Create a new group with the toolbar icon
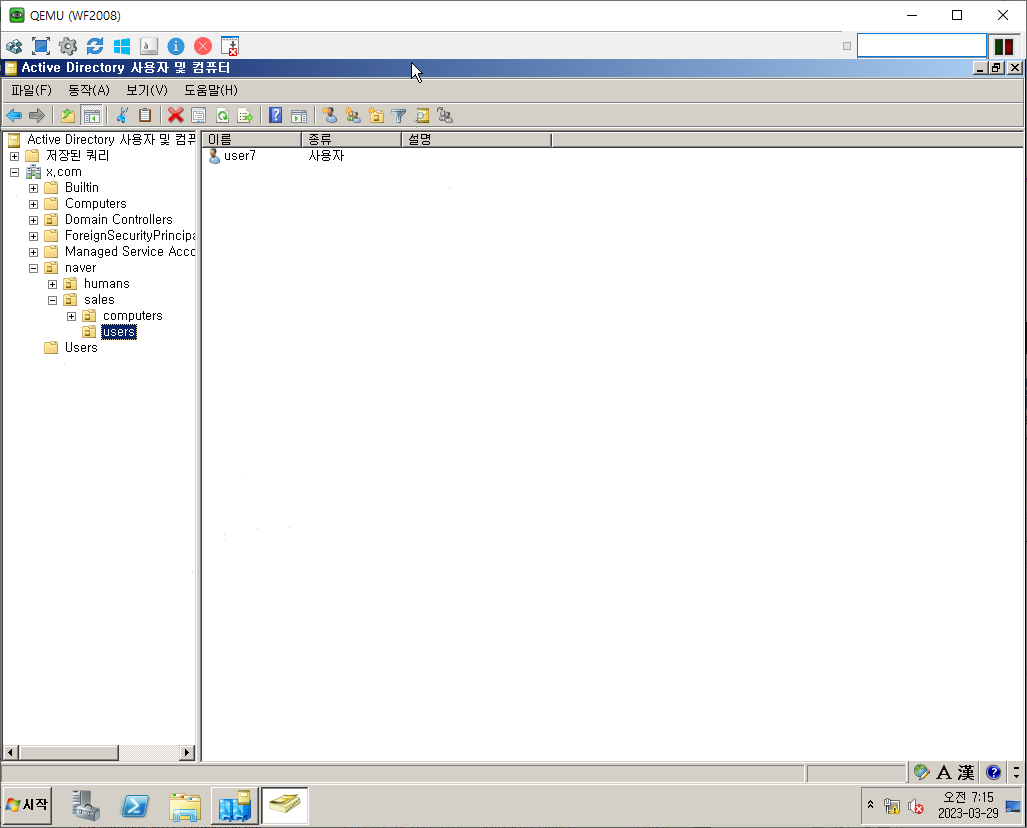This screenshot has width=1027, height=828. tap(353, 116)
